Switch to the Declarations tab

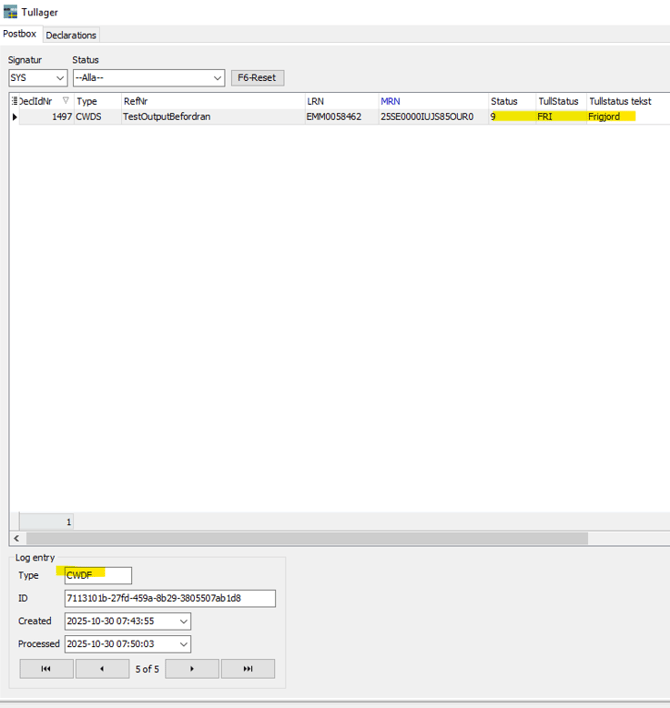click(x=71, y=35)
